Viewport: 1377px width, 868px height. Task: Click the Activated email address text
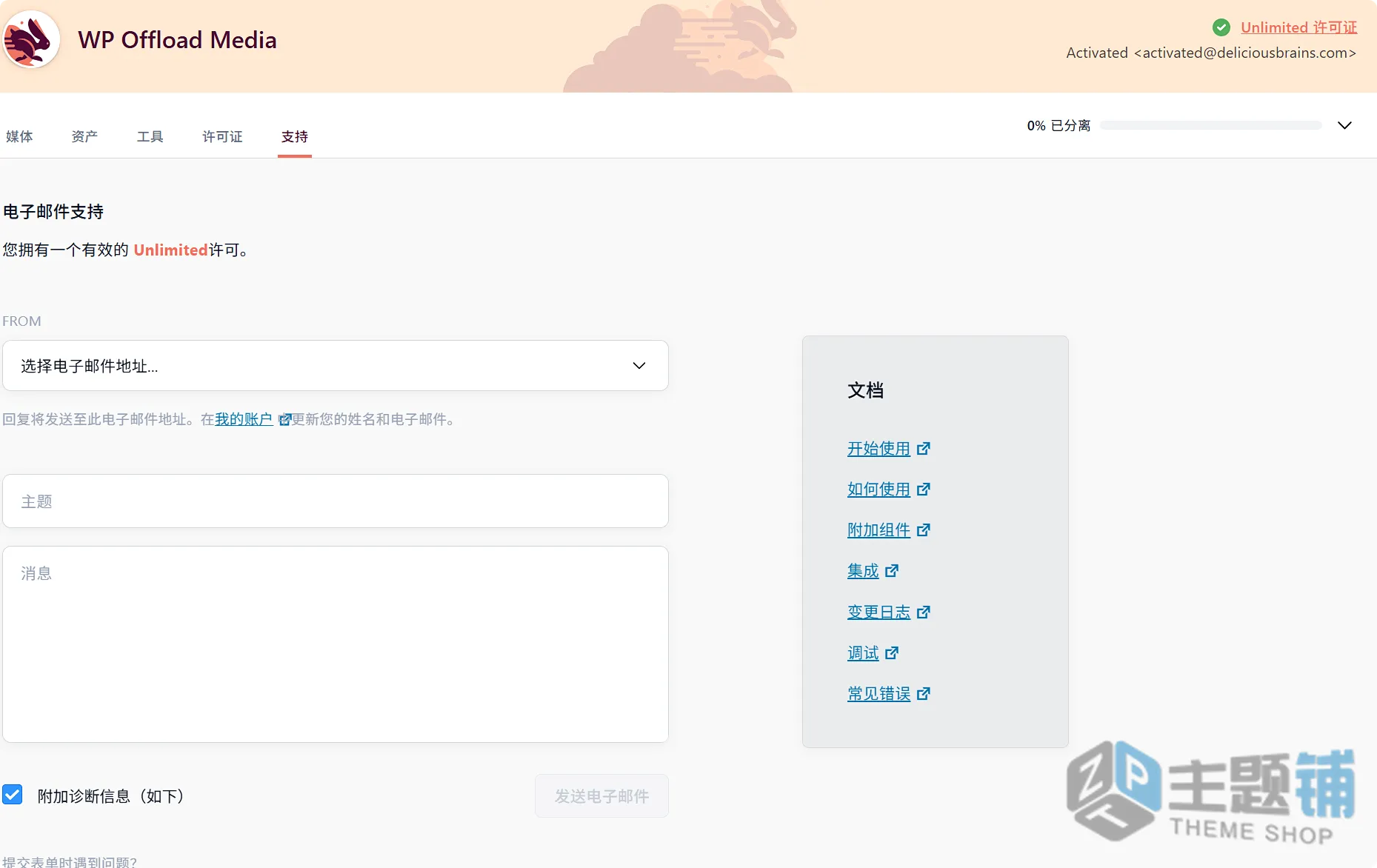tap(1211, 53)
